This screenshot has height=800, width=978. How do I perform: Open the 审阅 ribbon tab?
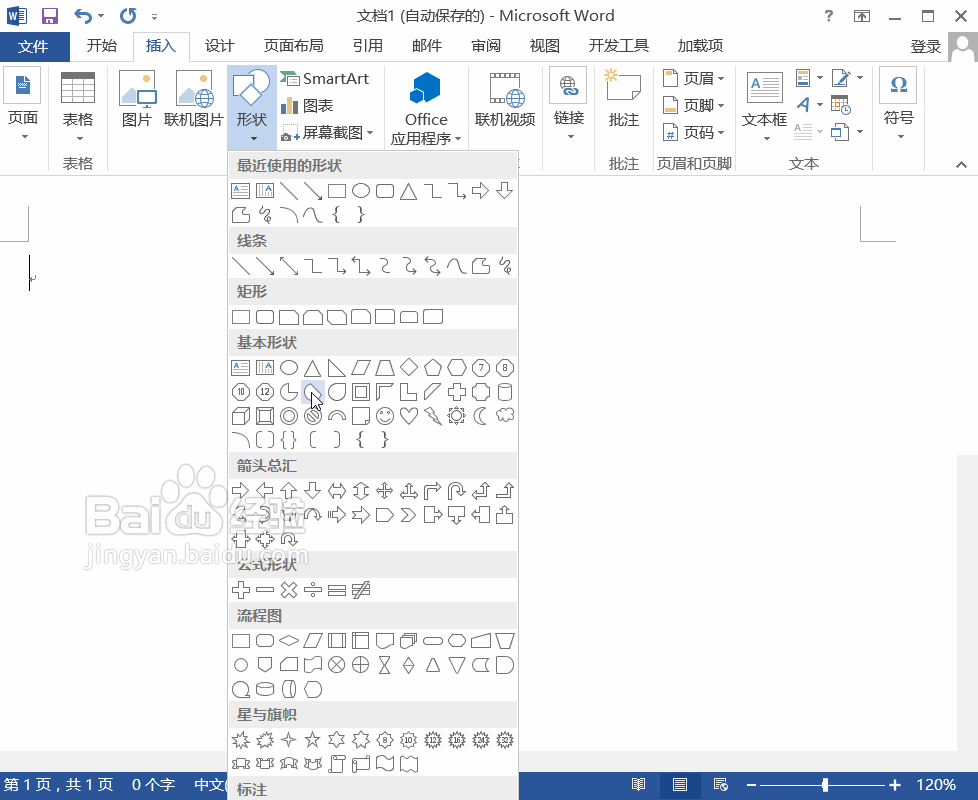point(486,45)
